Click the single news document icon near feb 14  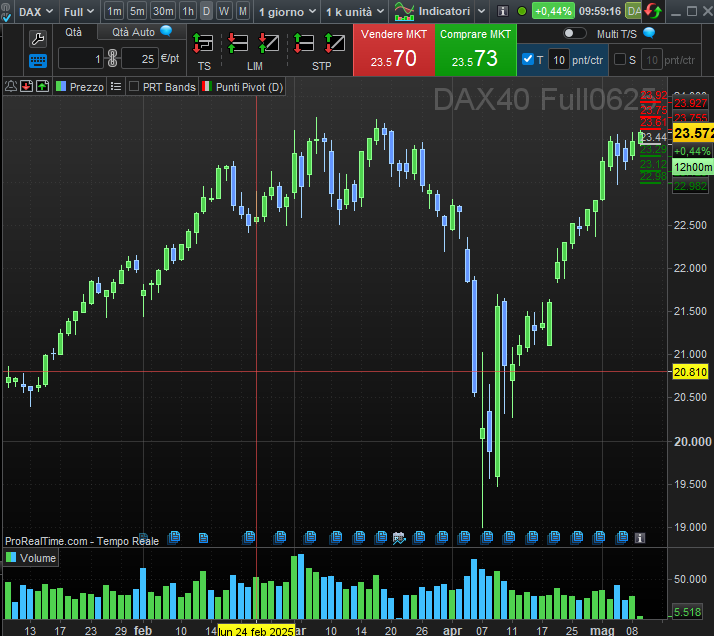pyautogui.click(x=204, y=538)
